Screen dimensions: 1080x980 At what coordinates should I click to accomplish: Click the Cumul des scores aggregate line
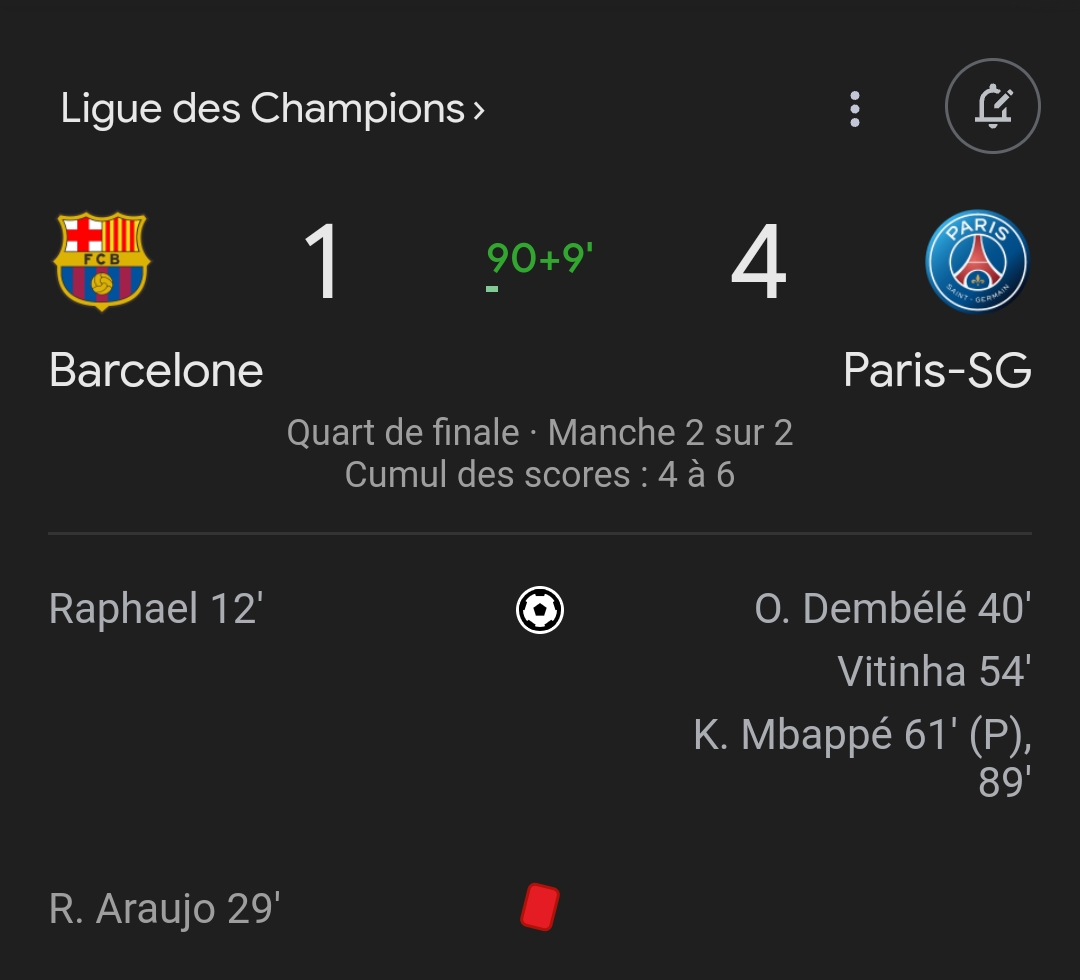(x=539, y=475)
